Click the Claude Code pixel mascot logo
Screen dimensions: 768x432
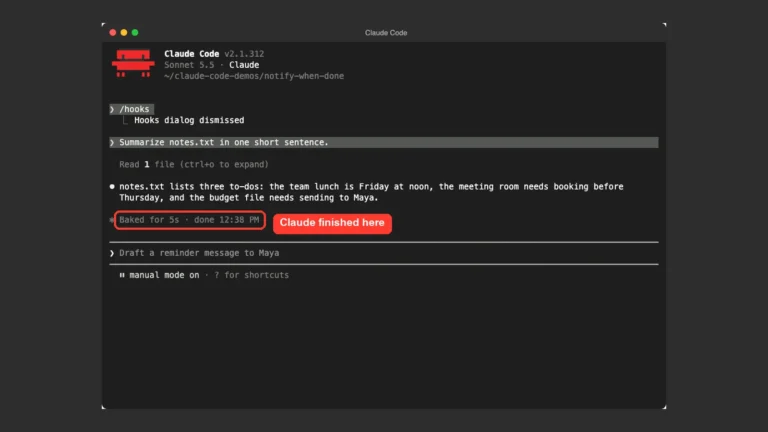click(x=133, y=63)
